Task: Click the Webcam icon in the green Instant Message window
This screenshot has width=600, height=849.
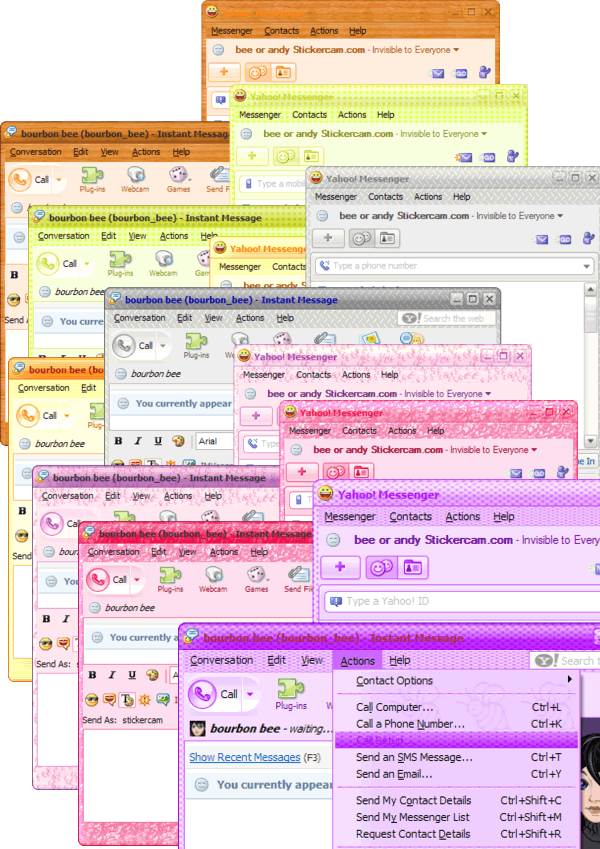Action: [x=163, y=263]
